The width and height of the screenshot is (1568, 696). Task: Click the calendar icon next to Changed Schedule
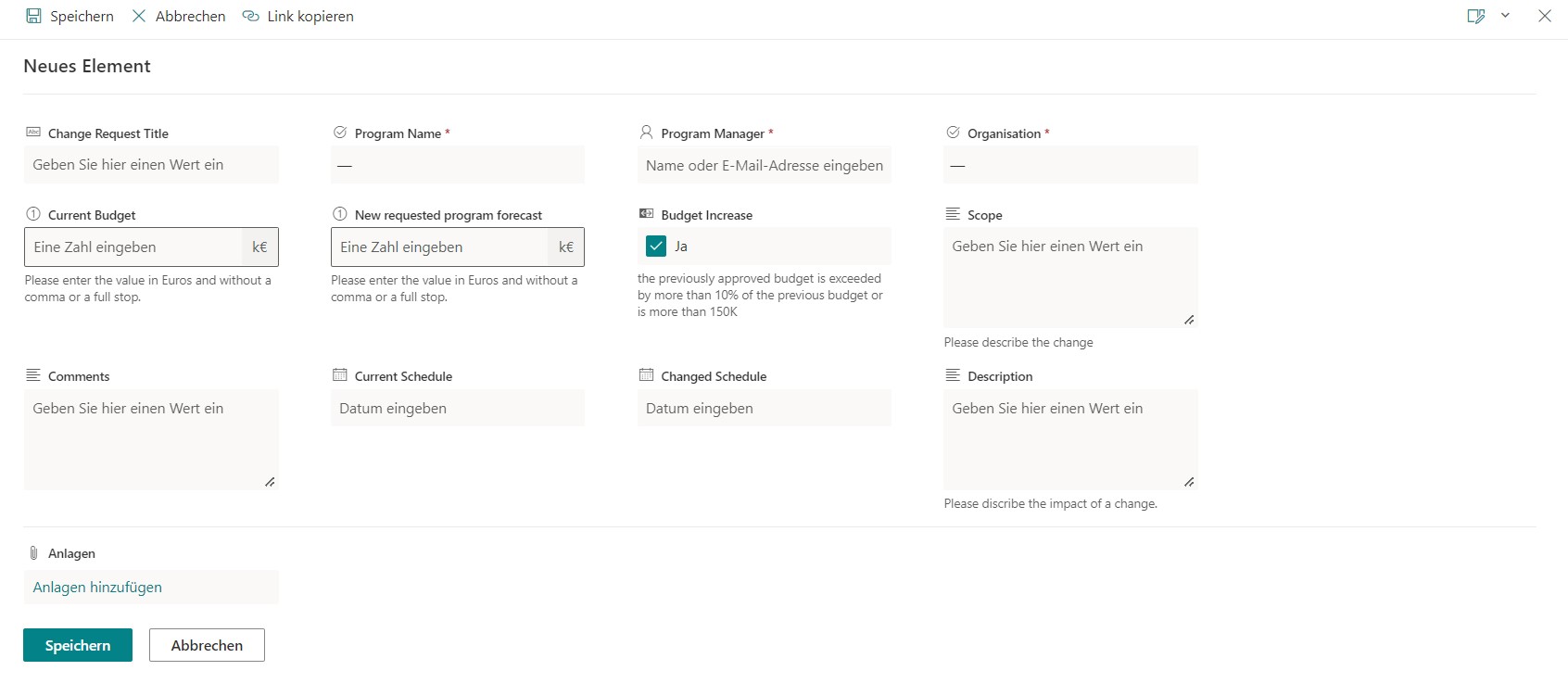(x=647, y=375)
